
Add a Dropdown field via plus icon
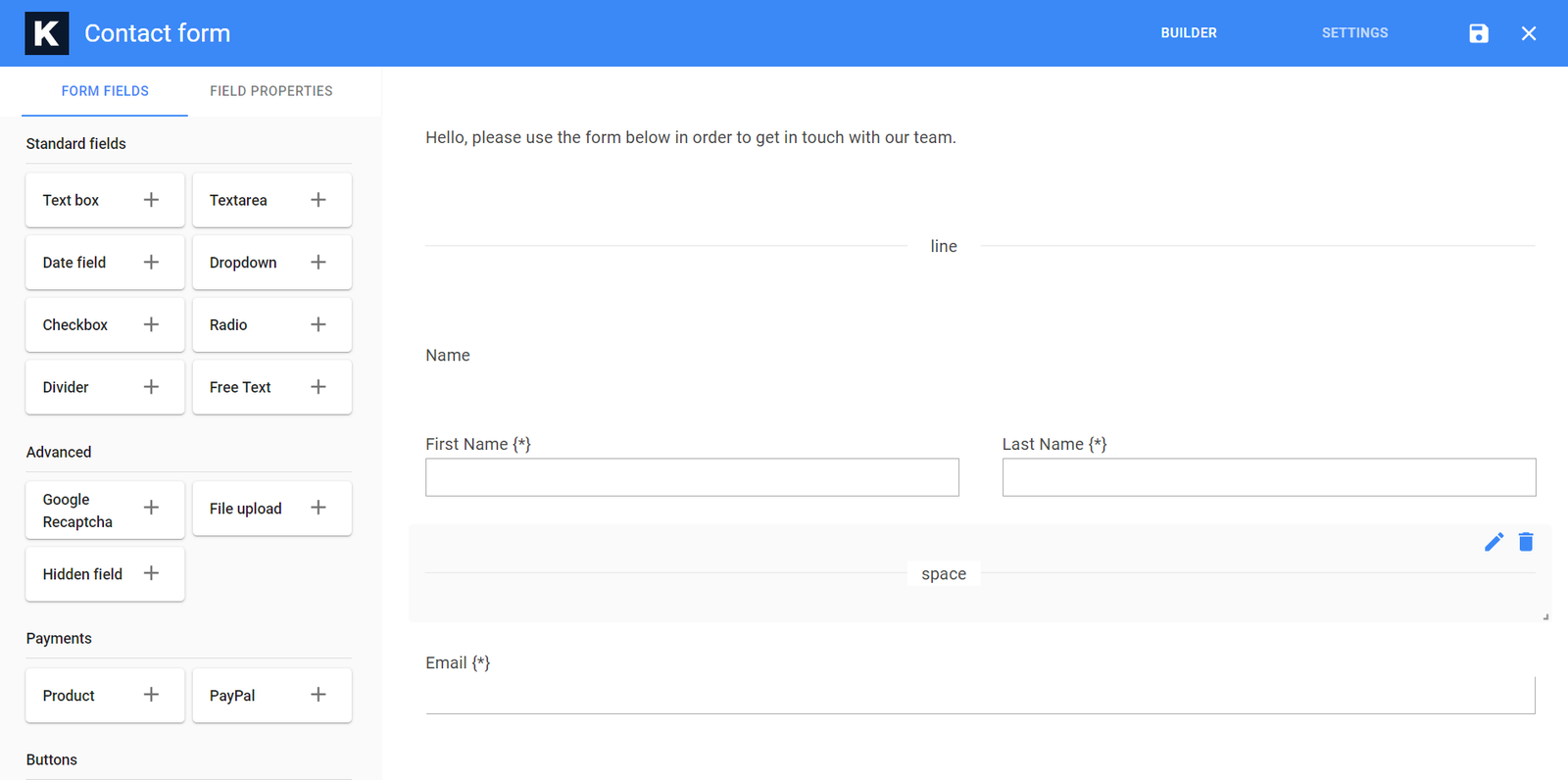[x=318, y=263]
